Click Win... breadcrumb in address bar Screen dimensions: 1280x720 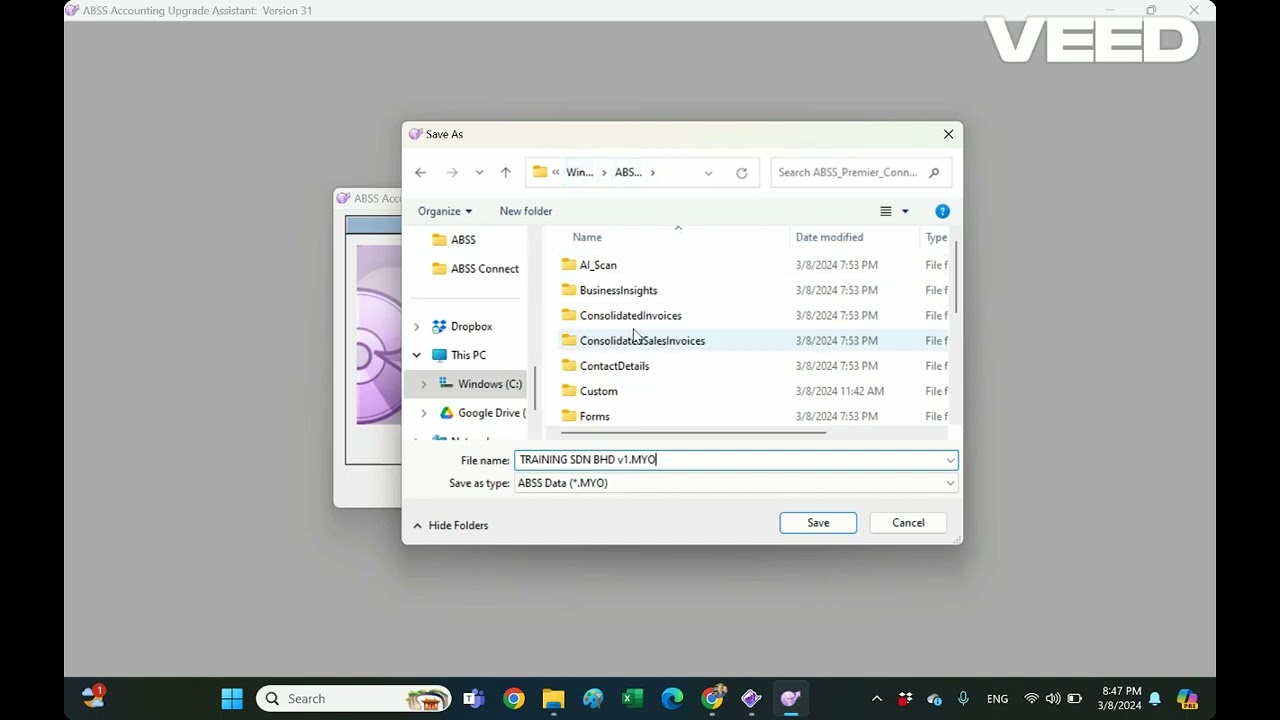pos(580,172)
